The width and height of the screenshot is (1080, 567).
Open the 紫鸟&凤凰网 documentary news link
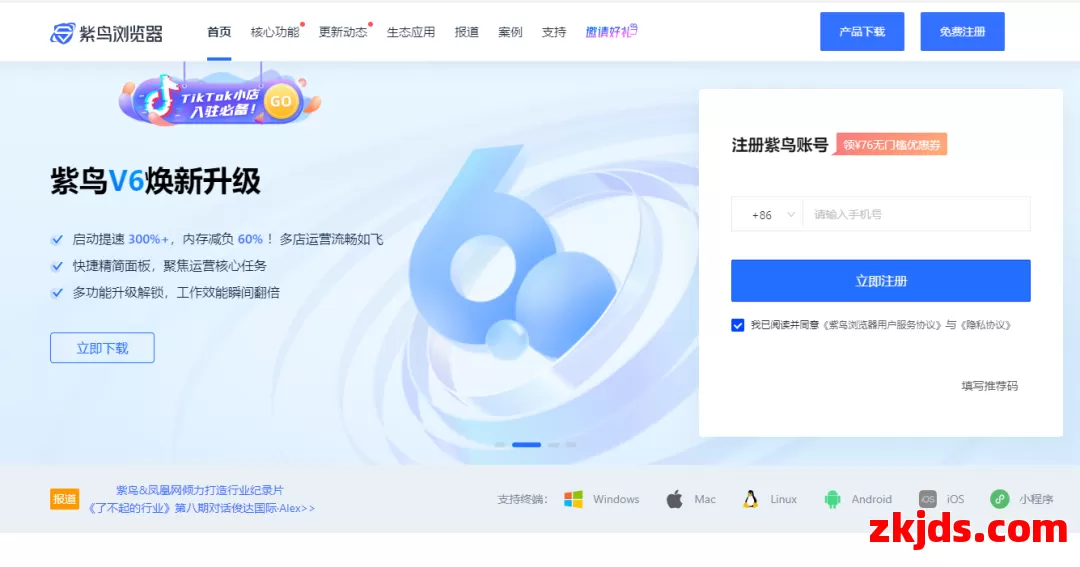click(x=200, y=499)
